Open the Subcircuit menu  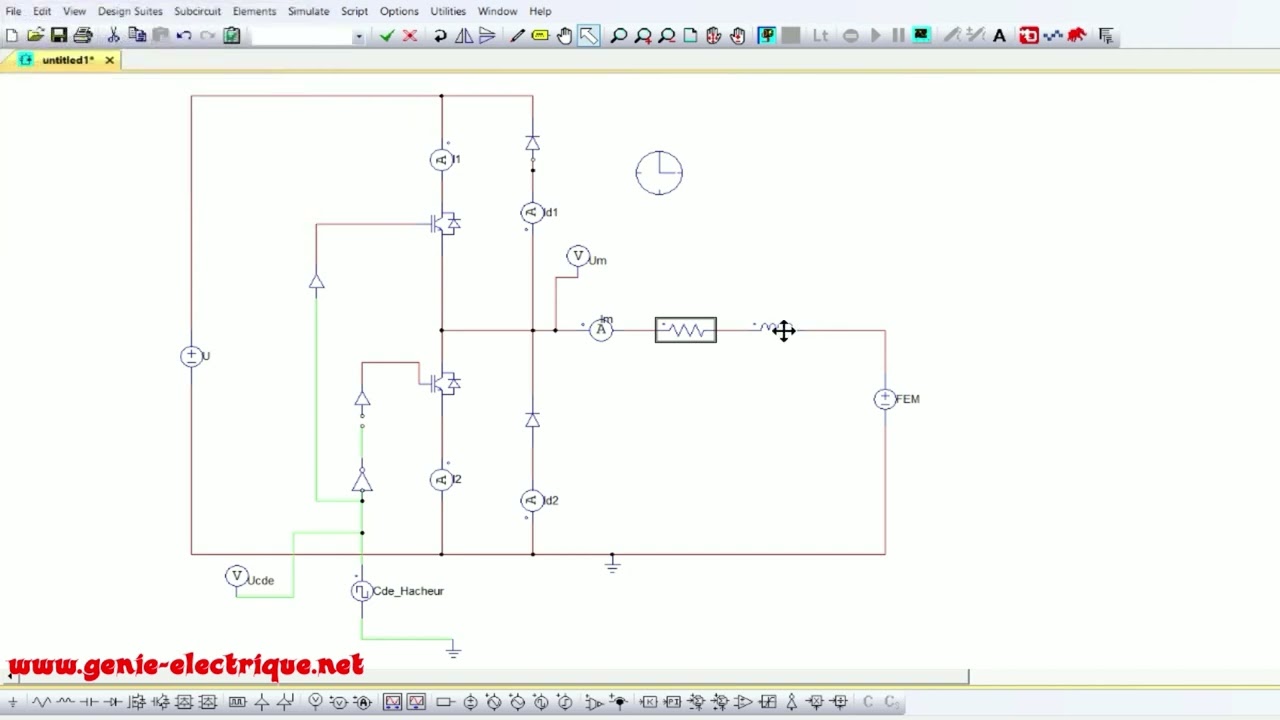pos(197,11)
